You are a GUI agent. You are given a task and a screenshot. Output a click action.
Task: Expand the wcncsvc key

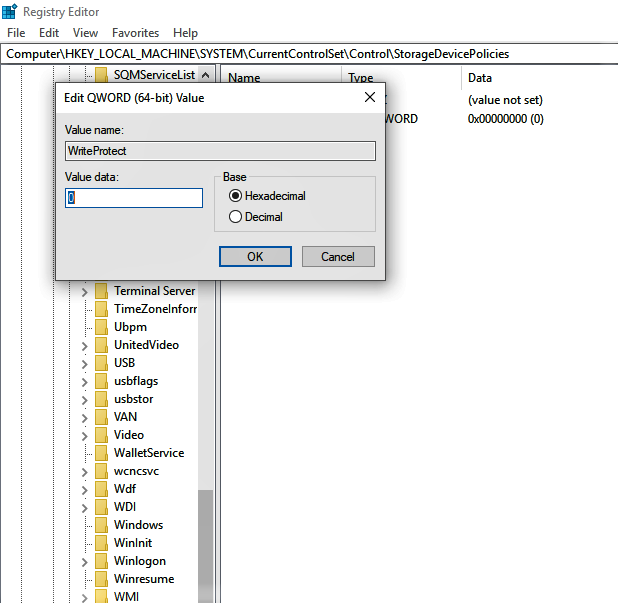click(85, 472)
